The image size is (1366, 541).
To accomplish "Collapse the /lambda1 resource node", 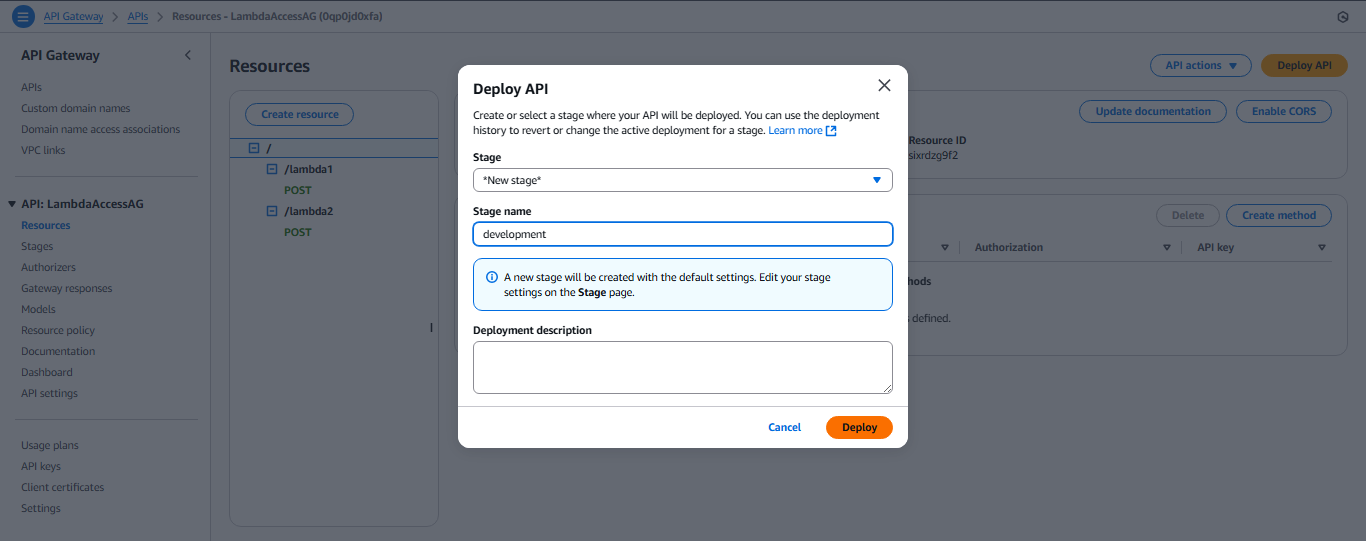I will click(272, 169).
